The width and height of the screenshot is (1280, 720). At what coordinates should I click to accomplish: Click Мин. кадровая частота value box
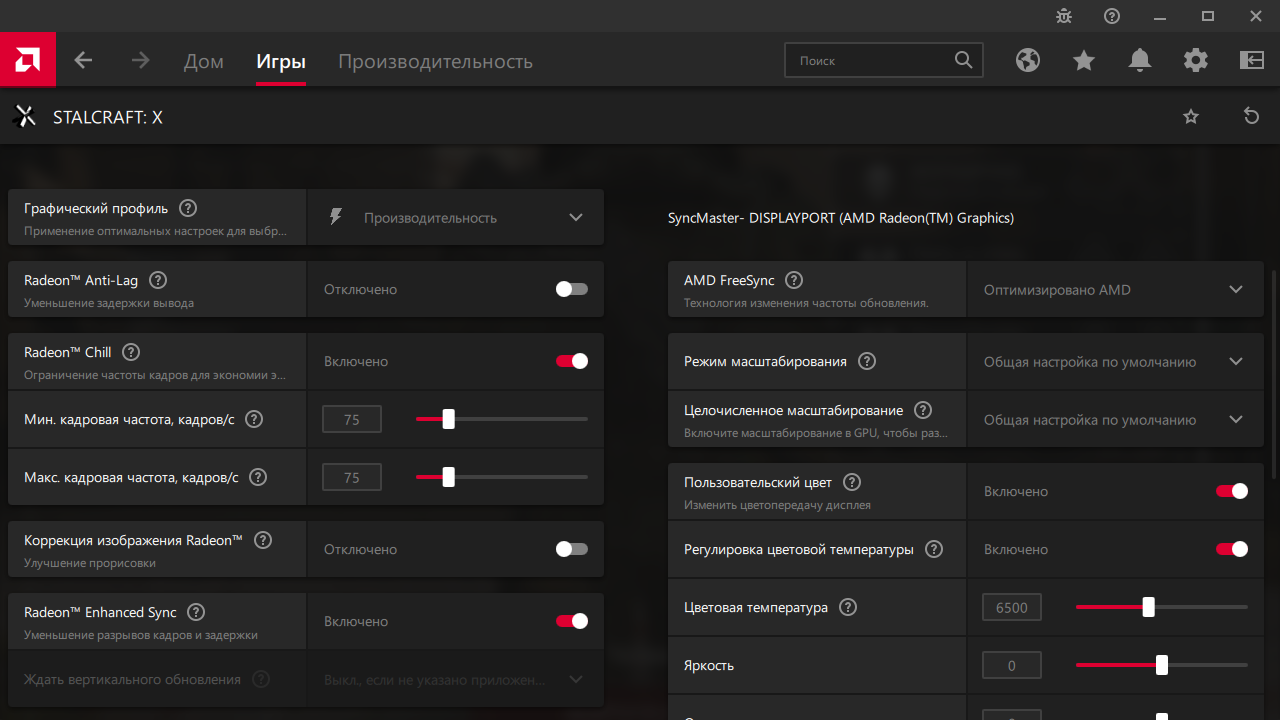click(352, 419)
